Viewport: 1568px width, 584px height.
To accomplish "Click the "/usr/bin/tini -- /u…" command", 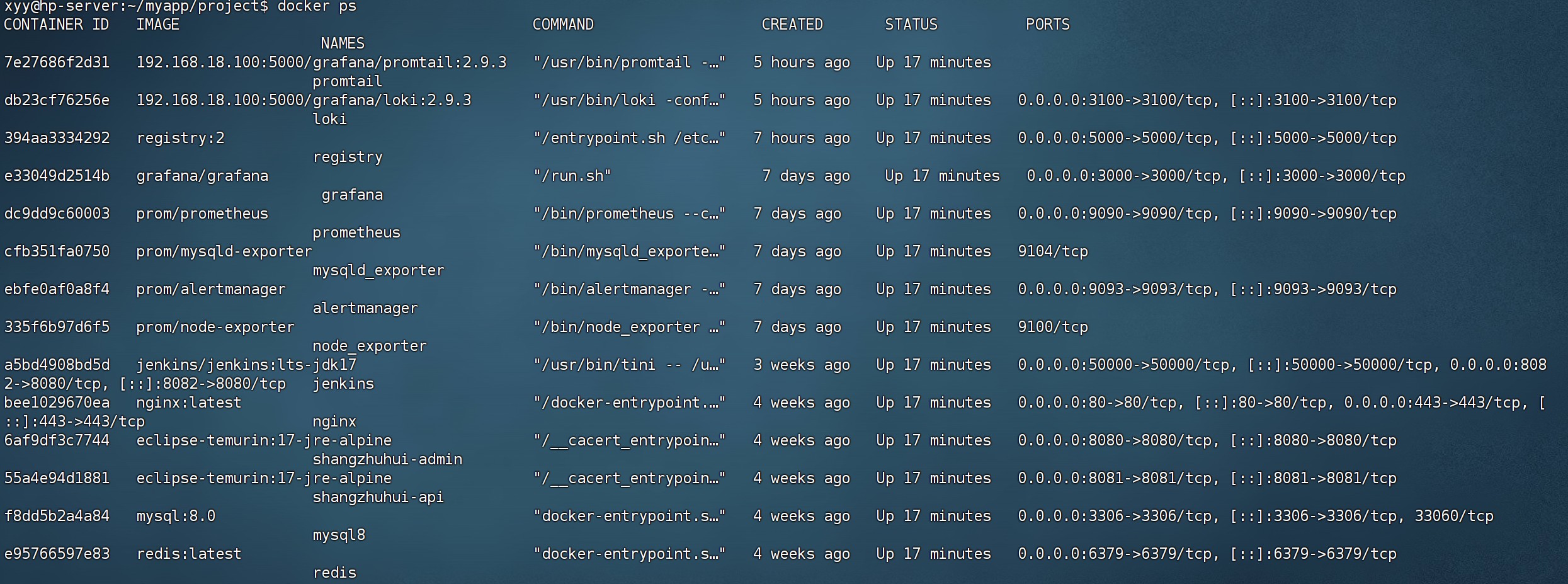I will coord(629,365).
